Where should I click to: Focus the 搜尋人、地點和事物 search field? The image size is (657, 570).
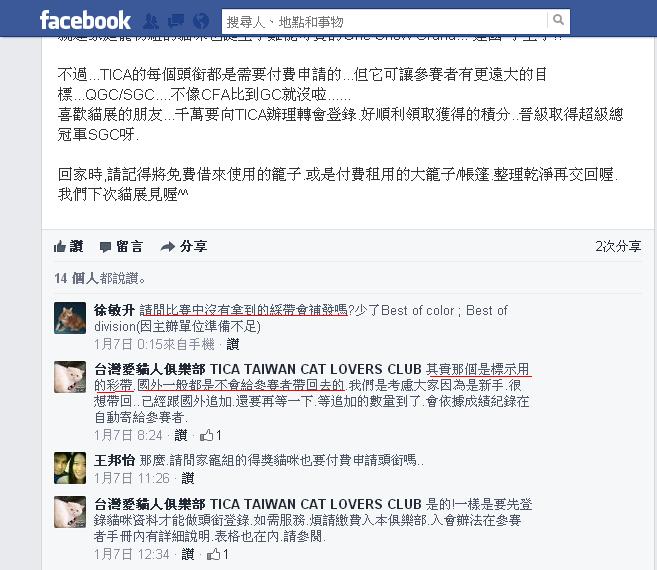coord(385,21)
